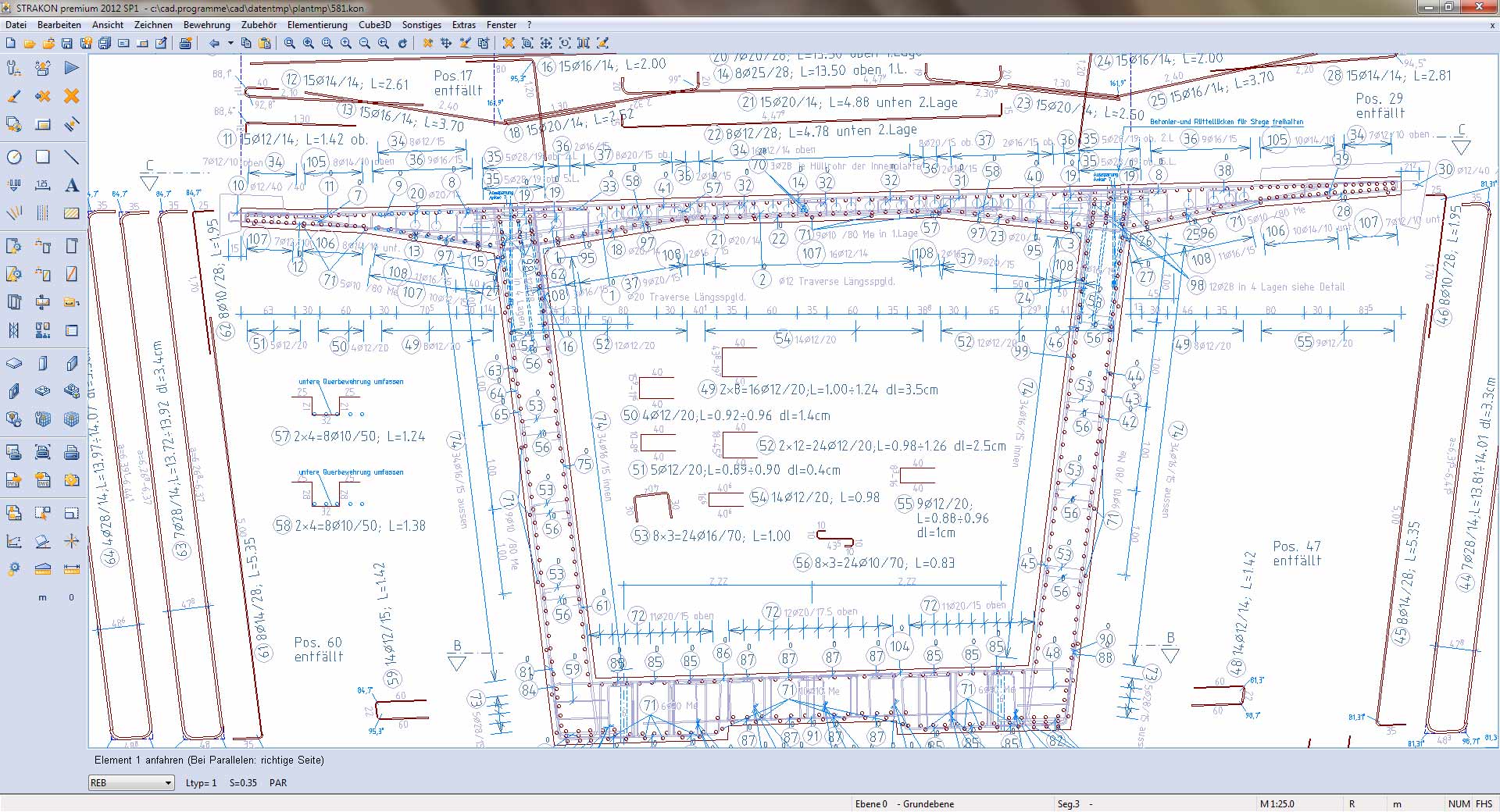Click the S=0.35 pen width value
The width and height of the screenshot is (1500, 812).
click(x=243, y=782)
